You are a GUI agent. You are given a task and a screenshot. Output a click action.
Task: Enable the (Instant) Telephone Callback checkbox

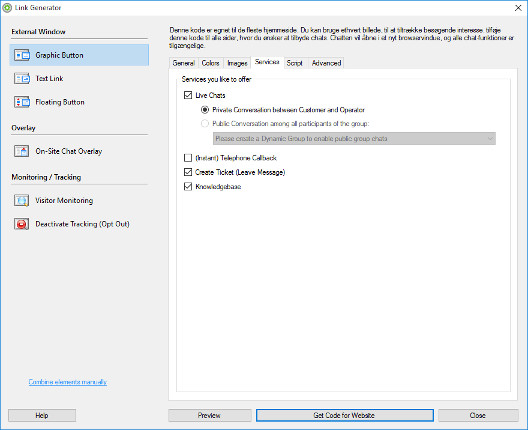pos(188,158)
